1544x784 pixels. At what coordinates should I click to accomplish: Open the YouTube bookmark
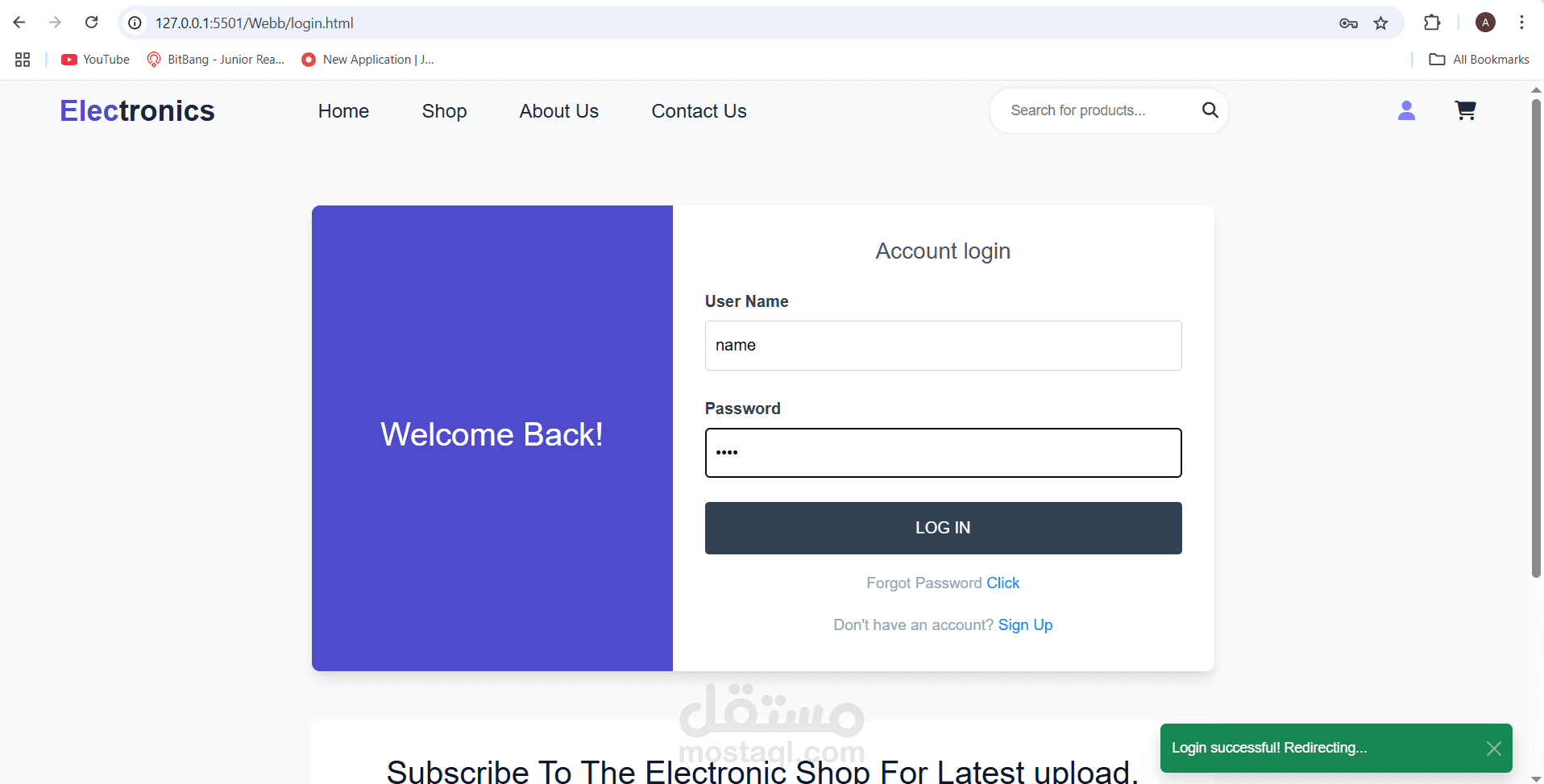click(x=96, y=60)
